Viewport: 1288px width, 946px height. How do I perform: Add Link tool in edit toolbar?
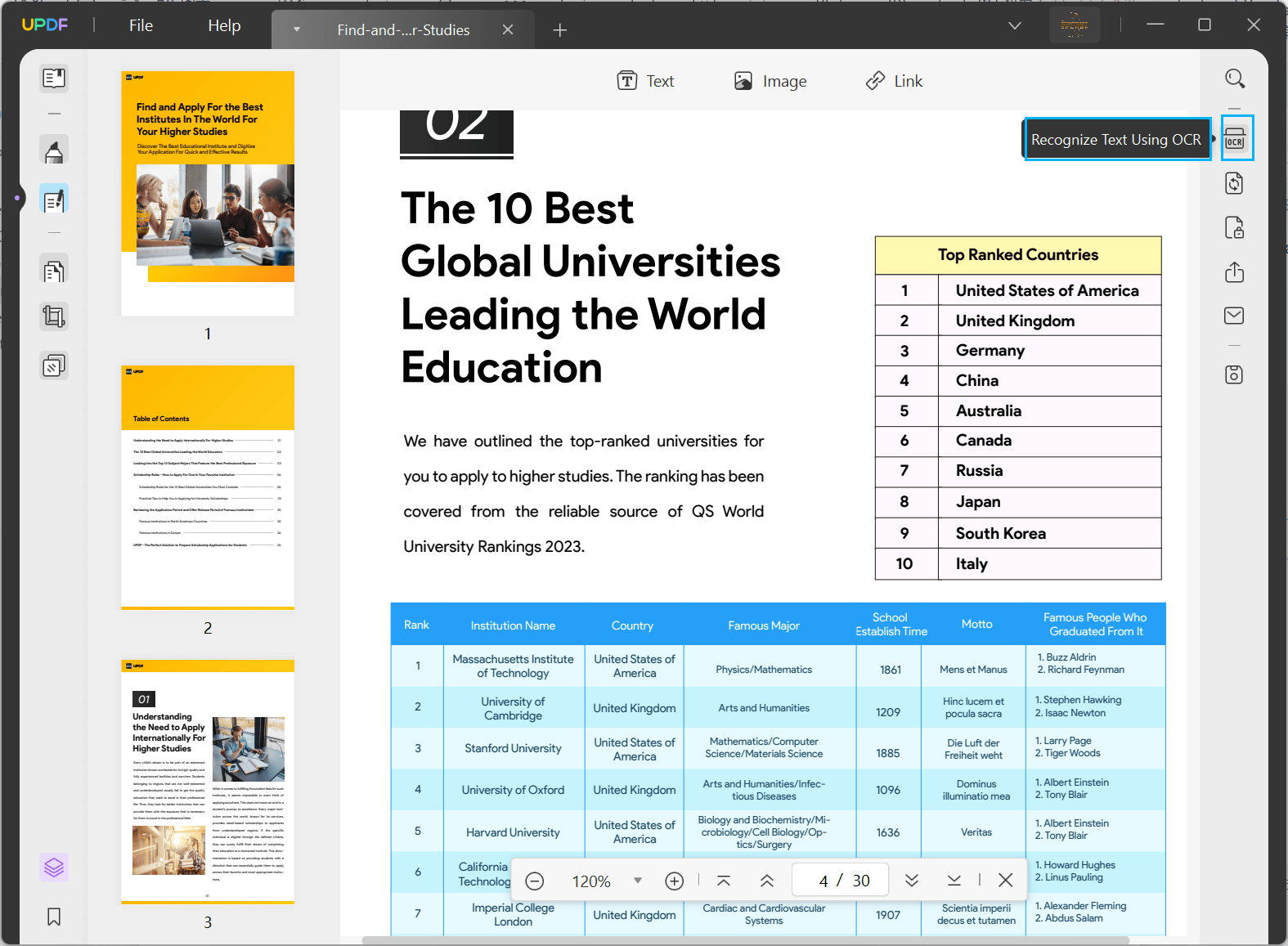pos(894,81)
